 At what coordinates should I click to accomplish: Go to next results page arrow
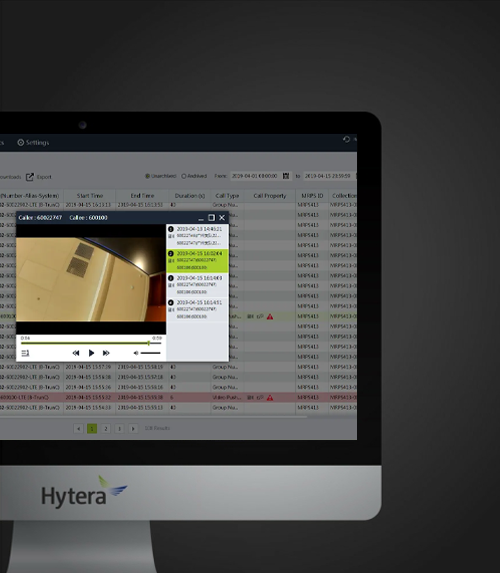coord(133,429)
